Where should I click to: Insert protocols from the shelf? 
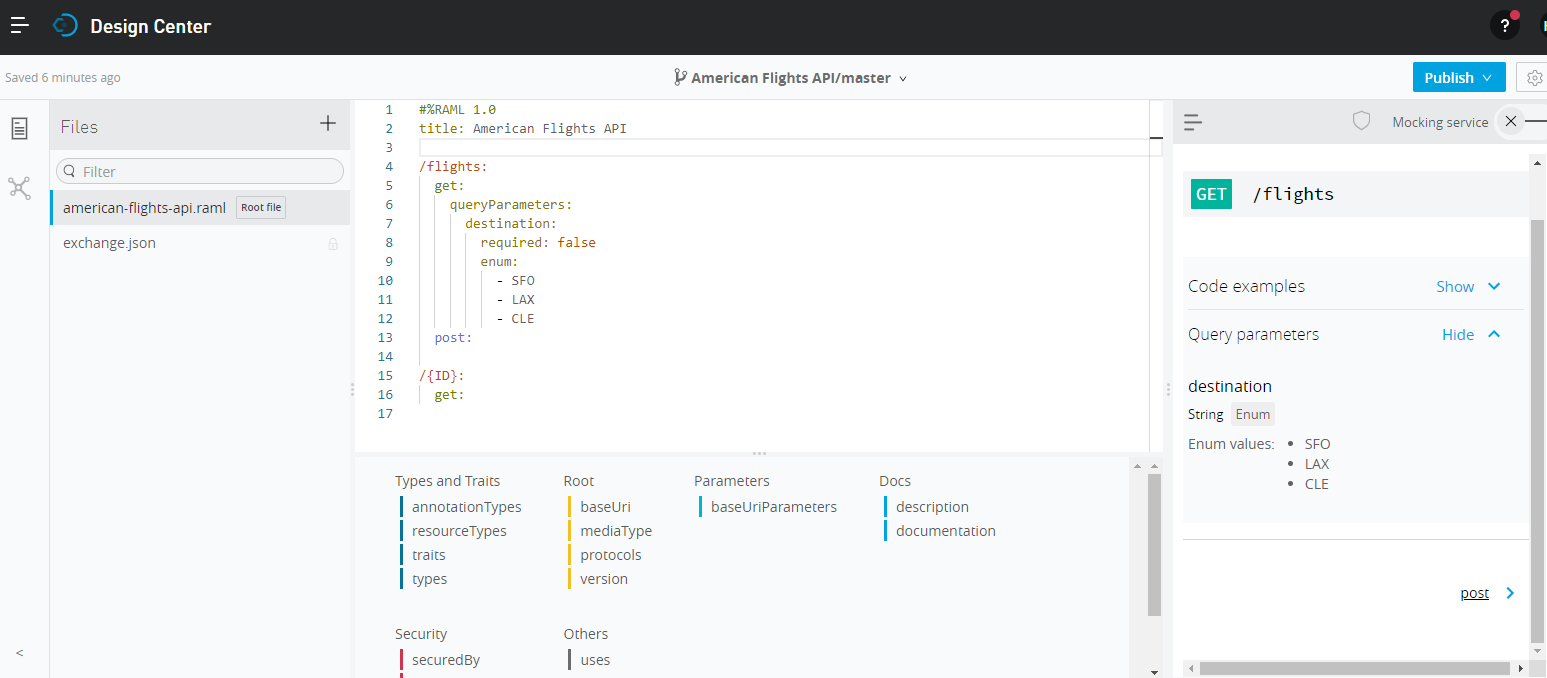tap(611, 555)
